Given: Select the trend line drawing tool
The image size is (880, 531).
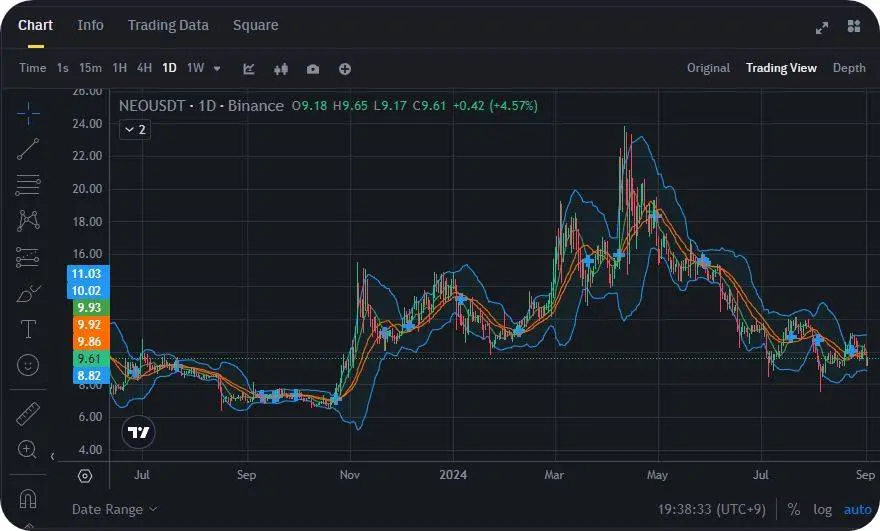Looking at the screenshot, I should (x=28, y=149).
